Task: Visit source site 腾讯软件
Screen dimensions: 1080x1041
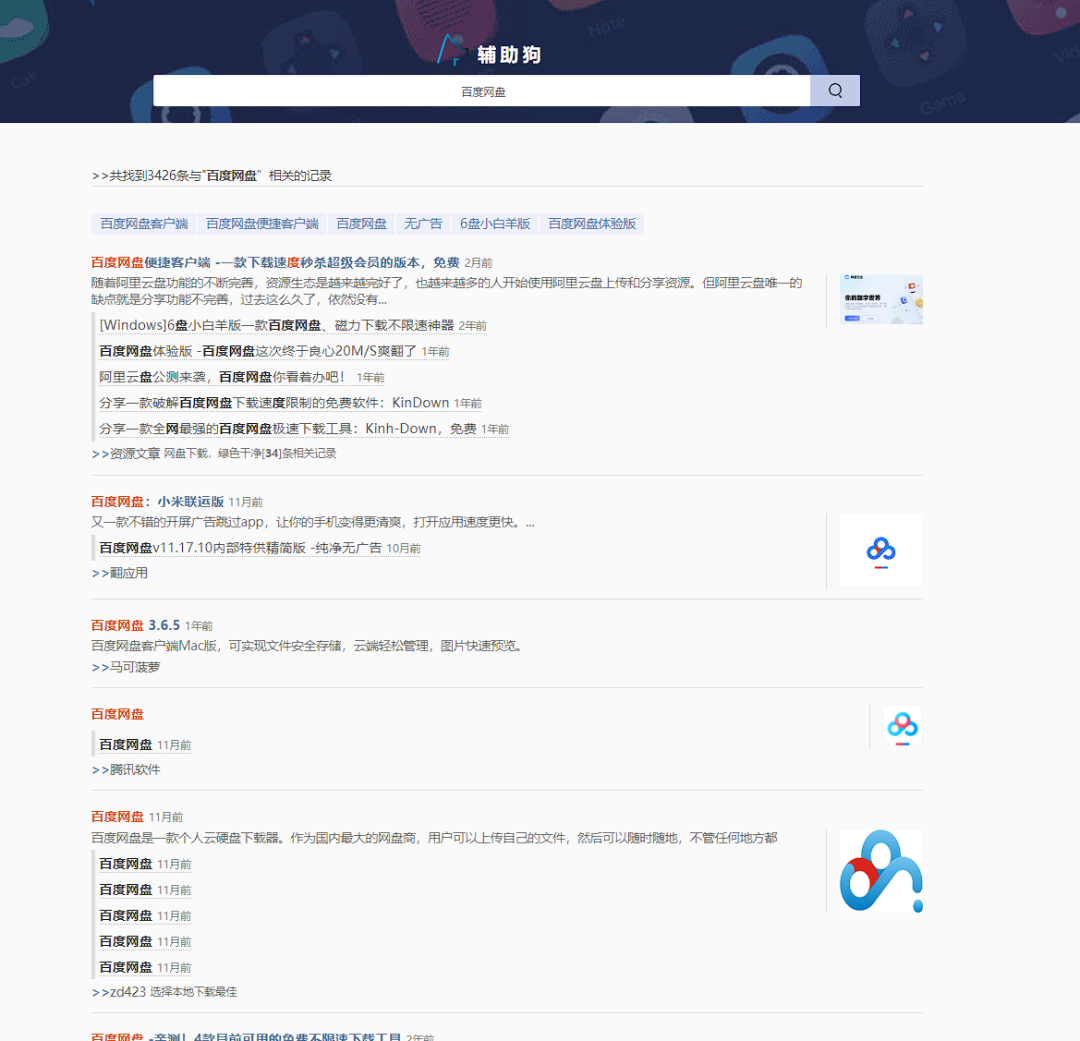Action: (134, 770)
